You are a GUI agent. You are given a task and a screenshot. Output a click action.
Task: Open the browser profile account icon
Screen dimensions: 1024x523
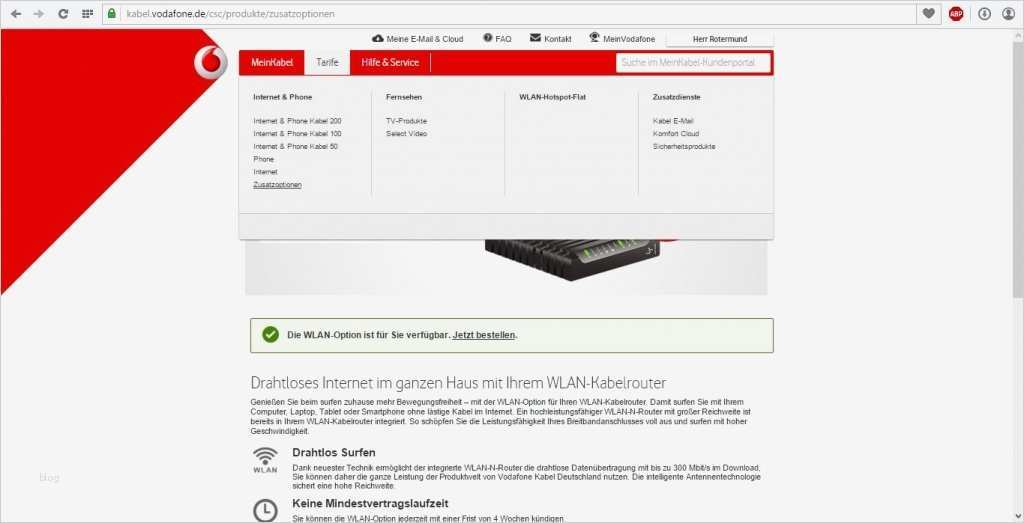pyautogui.click(x=1008, y=13)
